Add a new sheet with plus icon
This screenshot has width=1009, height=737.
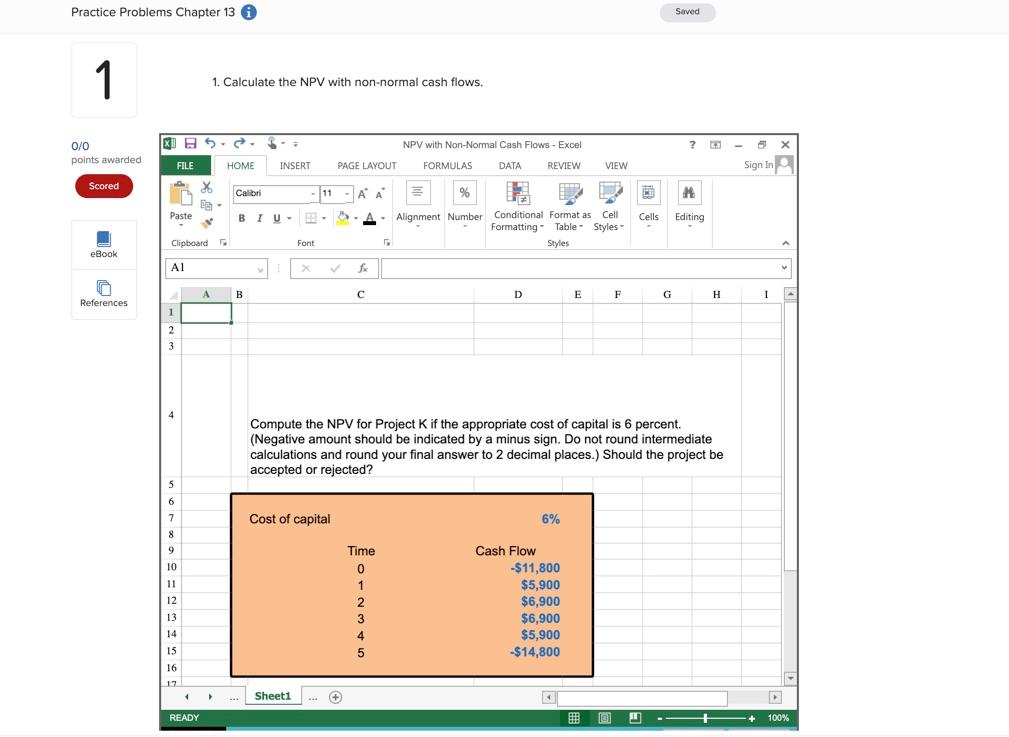pyautogui.click(x=336, y=697)
